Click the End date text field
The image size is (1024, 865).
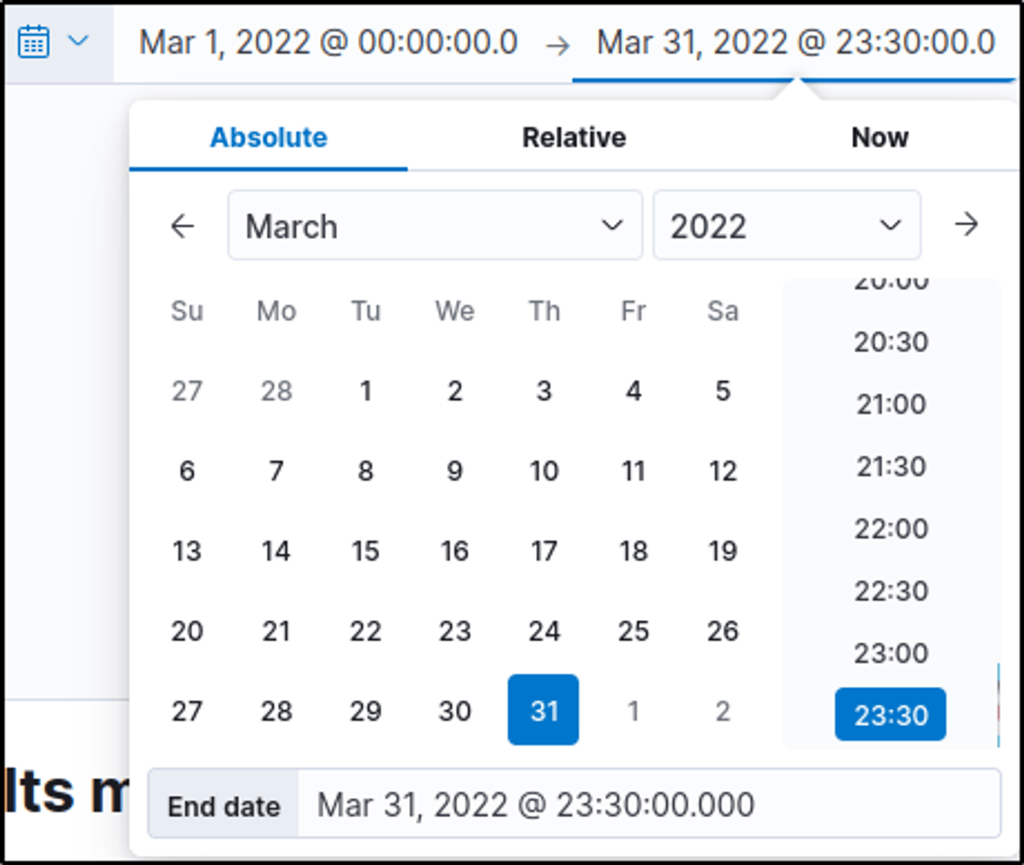point(650,804)
